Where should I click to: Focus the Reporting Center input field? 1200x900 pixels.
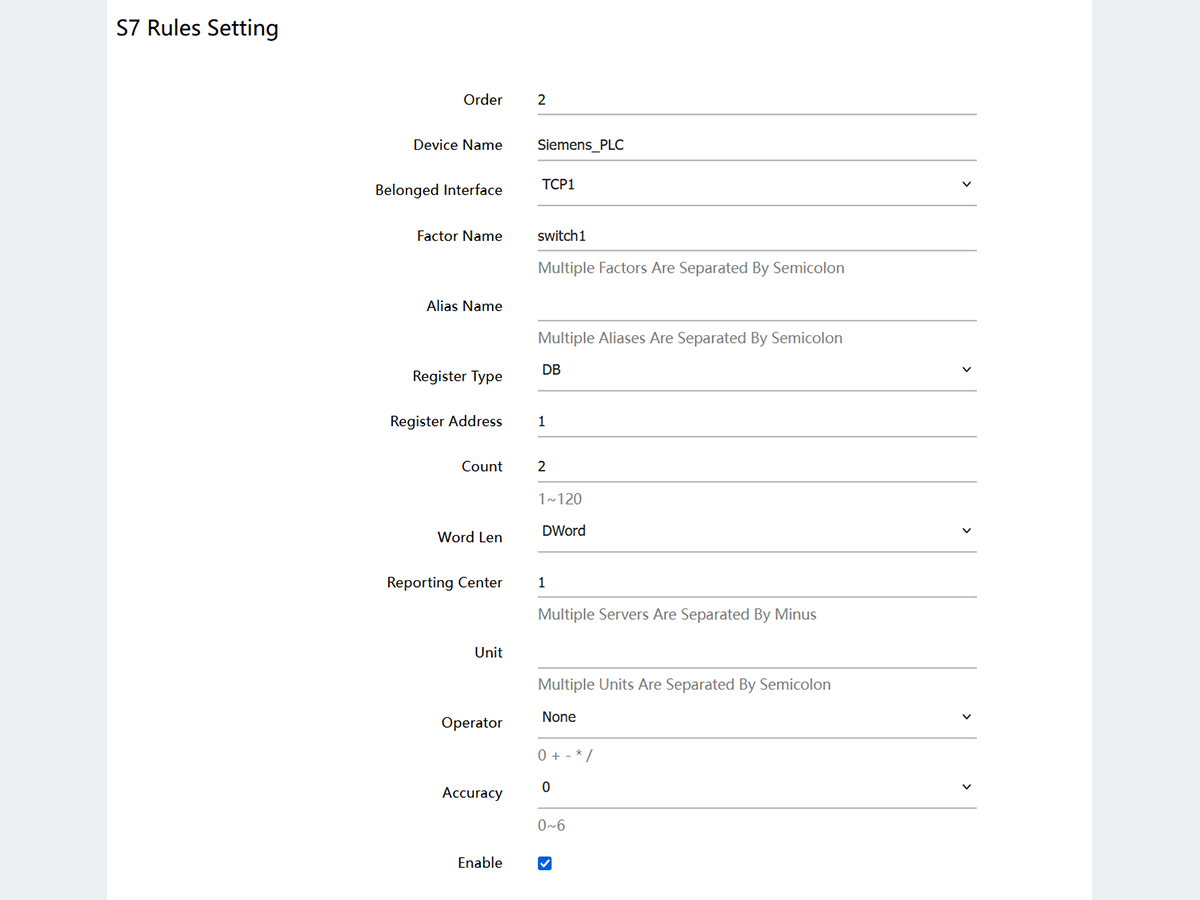click(757, 582)
